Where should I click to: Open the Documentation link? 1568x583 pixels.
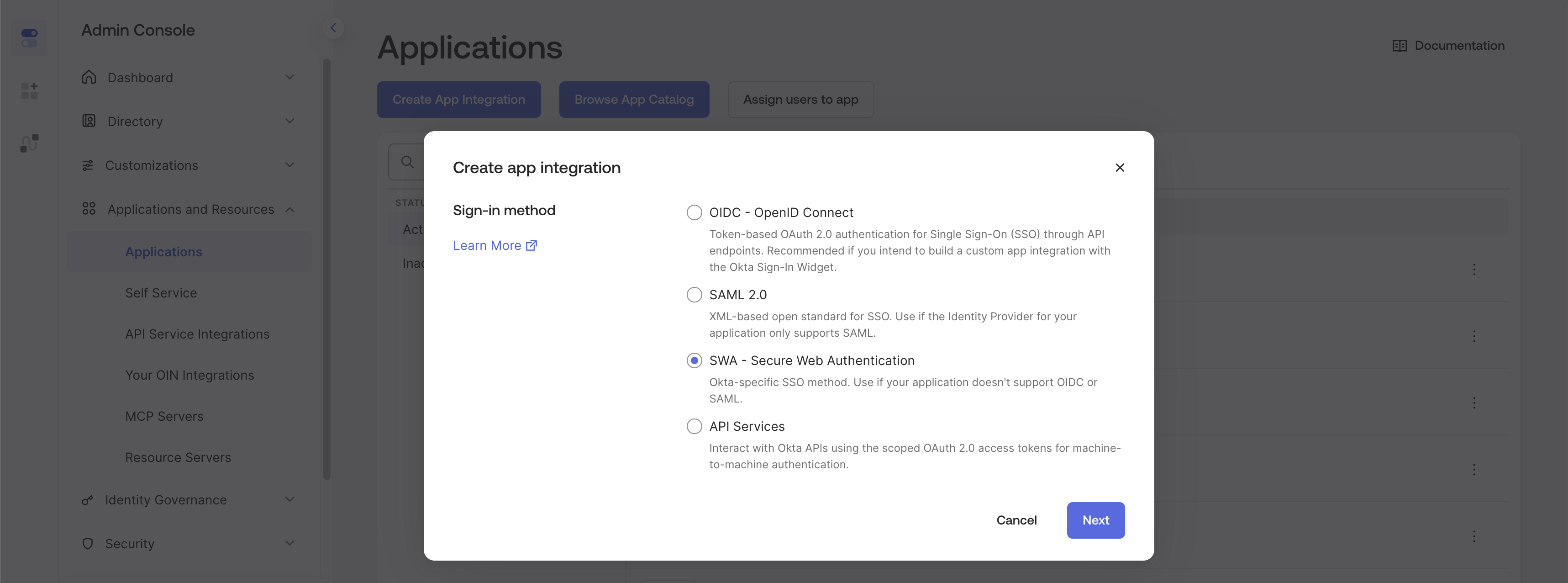[1449, 46]
